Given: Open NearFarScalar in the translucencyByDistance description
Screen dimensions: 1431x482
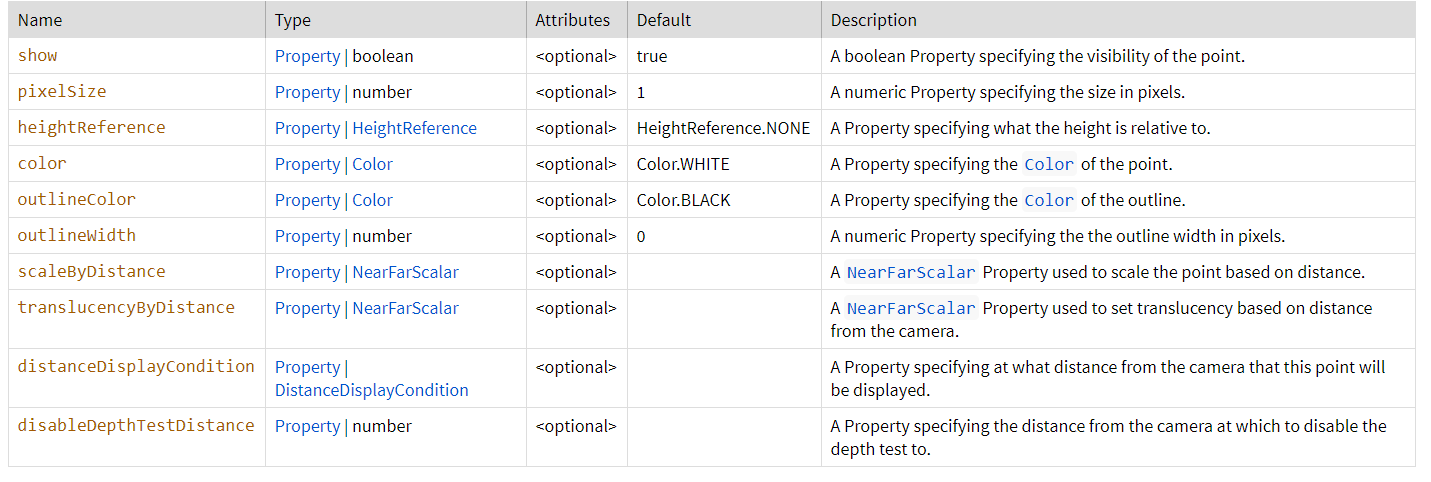Looking at the screenshot, I should (x=910, y=308).
